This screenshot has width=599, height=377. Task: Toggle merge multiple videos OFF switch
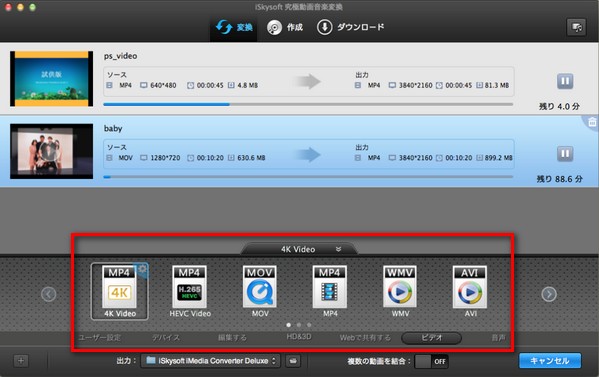tap(431, 361)
